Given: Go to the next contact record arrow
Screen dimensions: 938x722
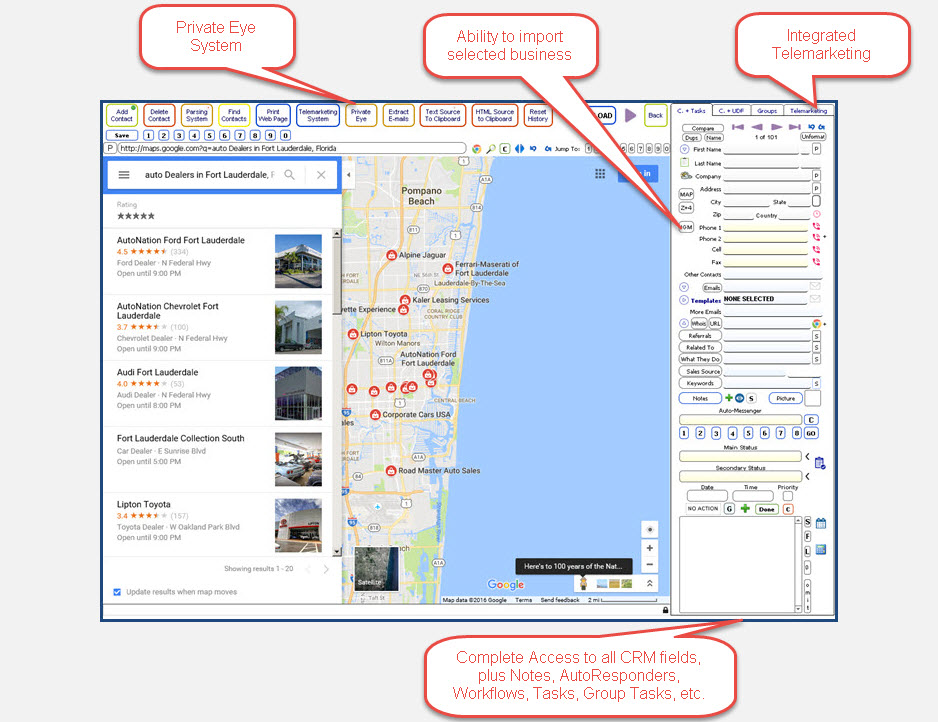Looking at the screenshot, I should click(x=775, y=127).
